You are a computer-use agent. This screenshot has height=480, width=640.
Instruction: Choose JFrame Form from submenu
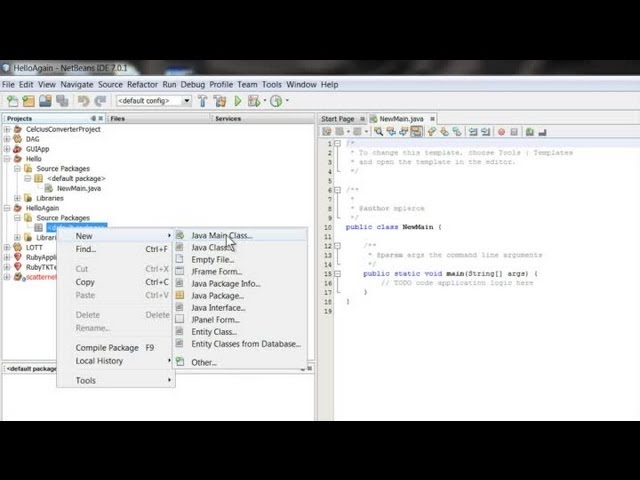240,271
